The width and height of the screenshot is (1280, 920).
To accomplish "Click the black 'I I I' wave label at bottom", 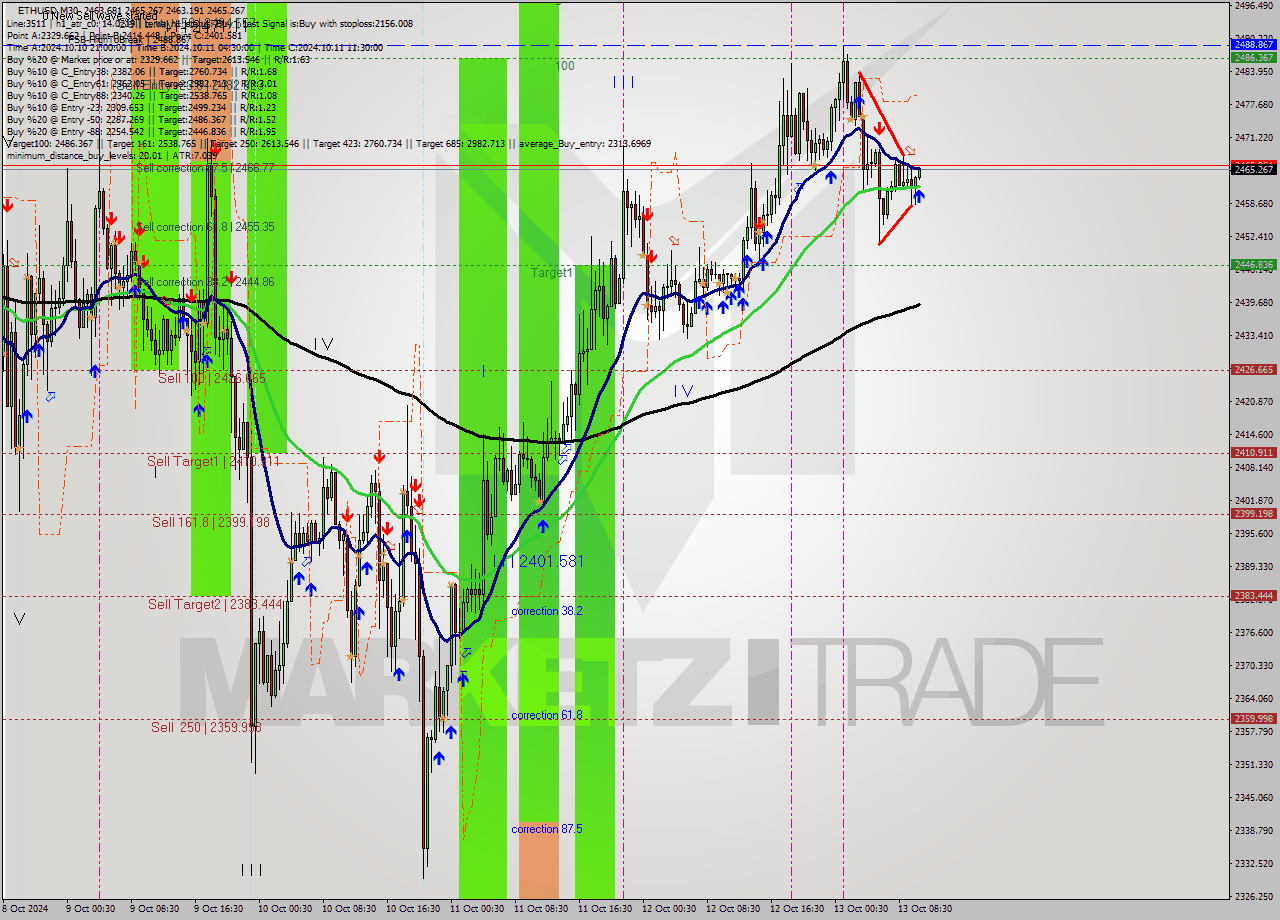I will [252, 869].
